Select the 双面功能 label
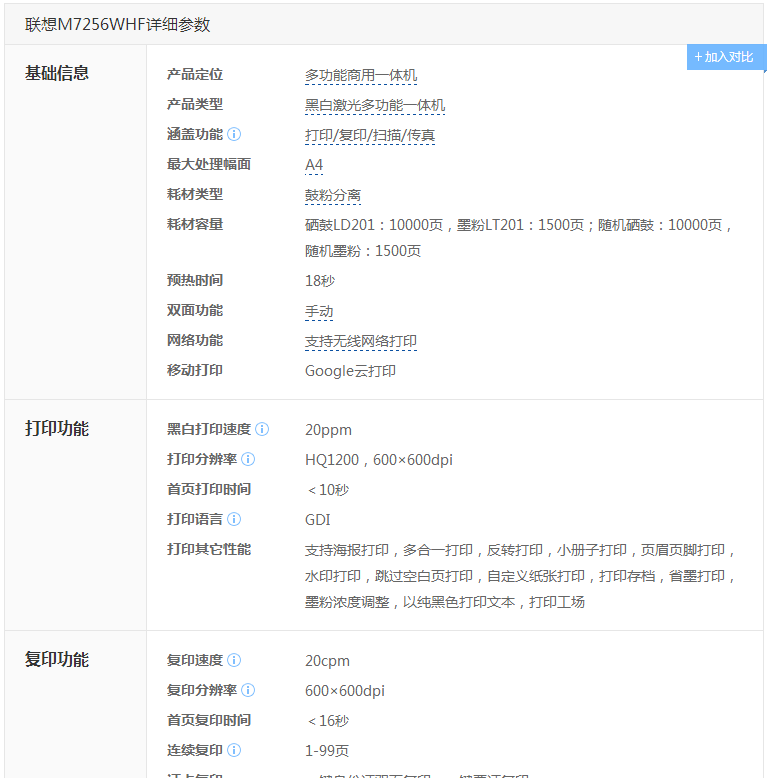Viewport: 770px width, 778px height. click(x=195, y=311)
